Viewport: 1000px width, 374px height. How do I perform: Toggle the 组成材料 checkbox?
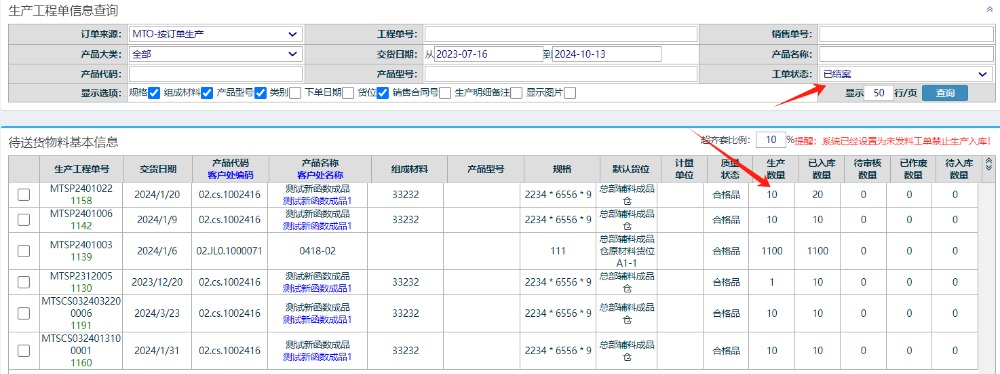point(207,93)
